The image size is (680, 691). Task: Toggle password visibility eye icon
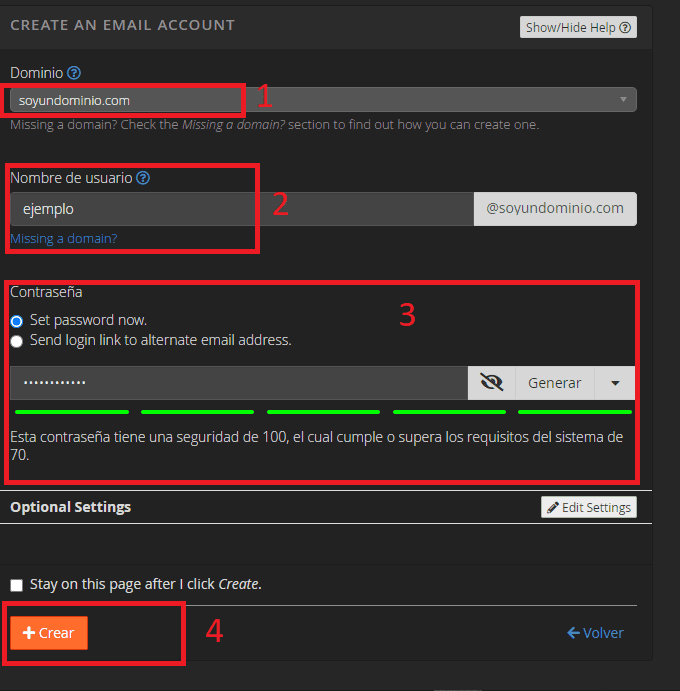(x=491, y=383)
